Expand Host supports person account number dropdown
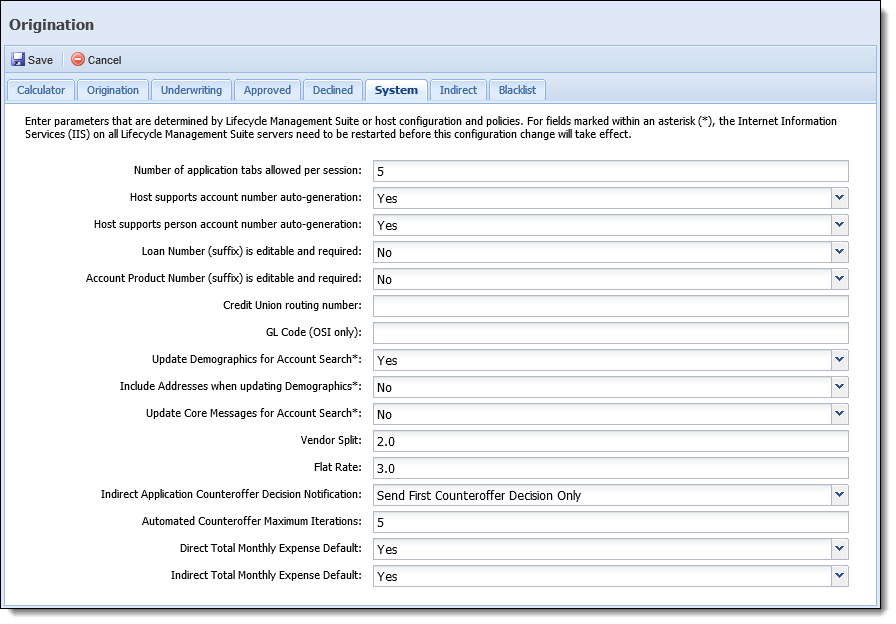The image size is (896, 624). tap(839, 225)
